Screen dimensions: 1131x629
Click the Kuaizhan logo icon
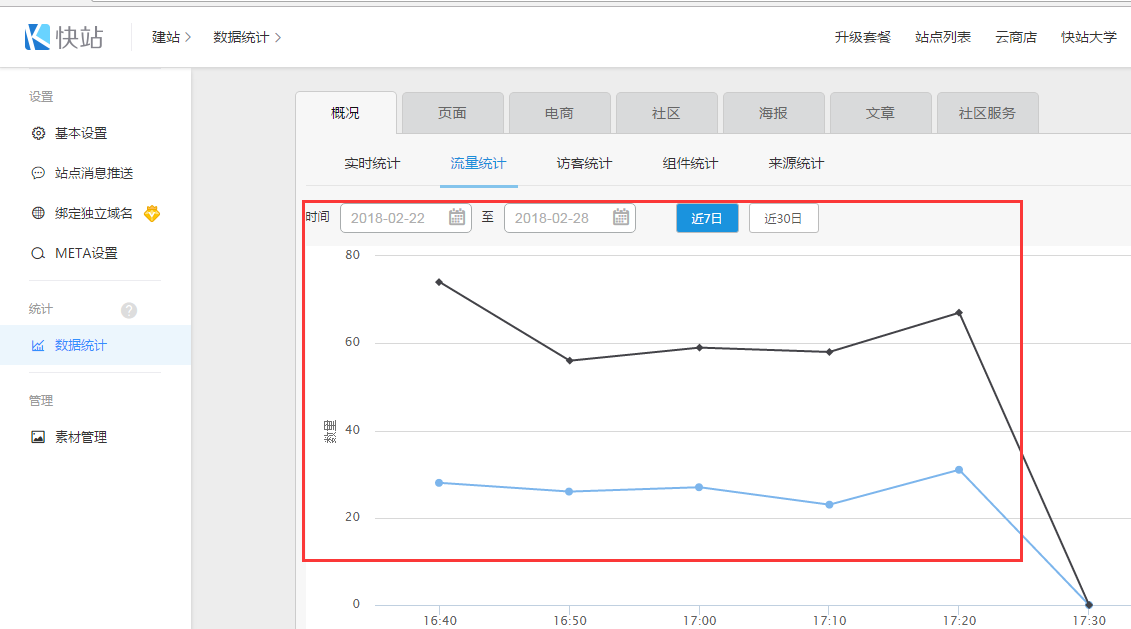click(38, 37)
